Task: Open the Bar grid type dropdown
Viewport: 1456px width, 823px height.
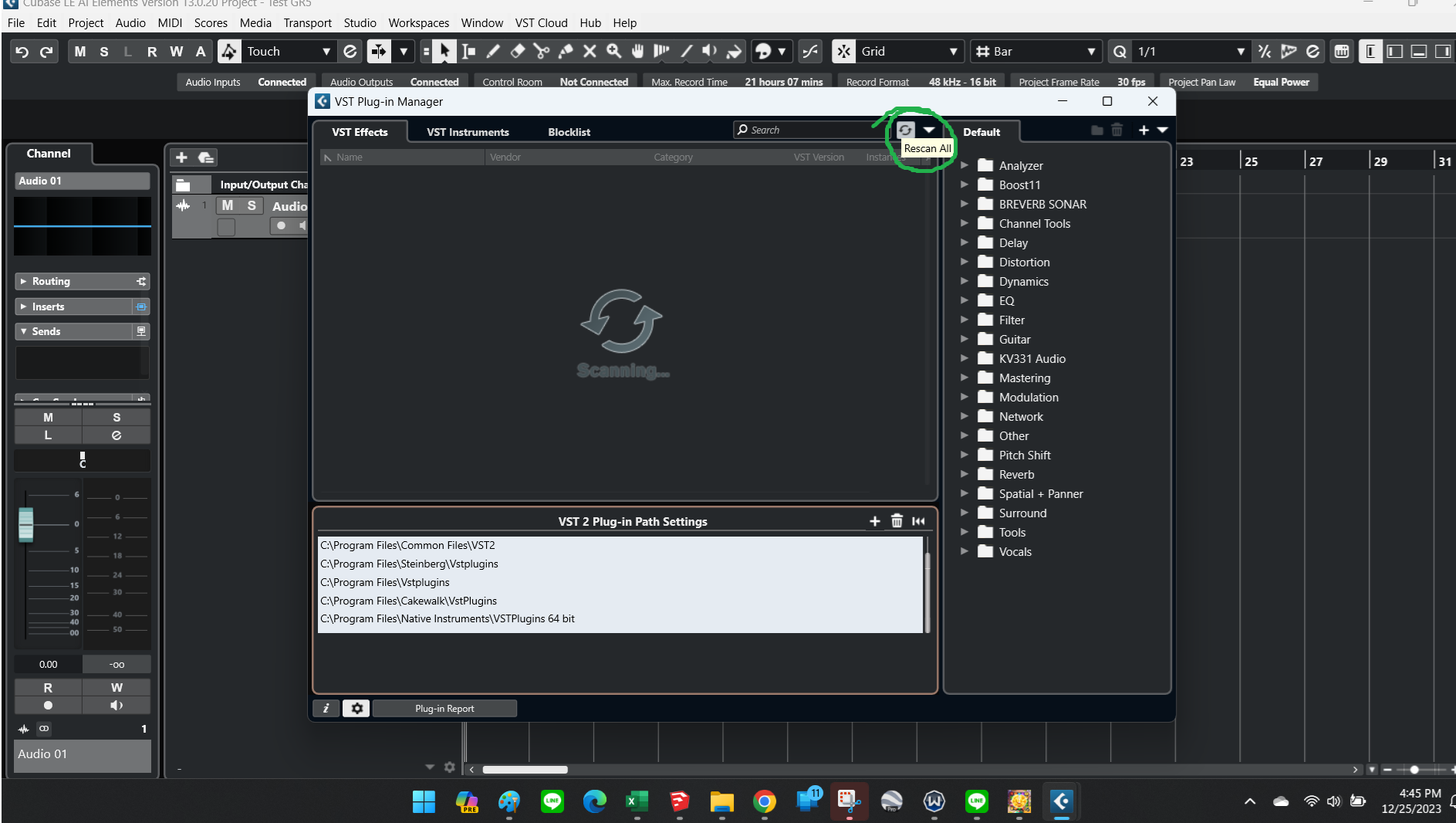Action: coord(1035,52)
